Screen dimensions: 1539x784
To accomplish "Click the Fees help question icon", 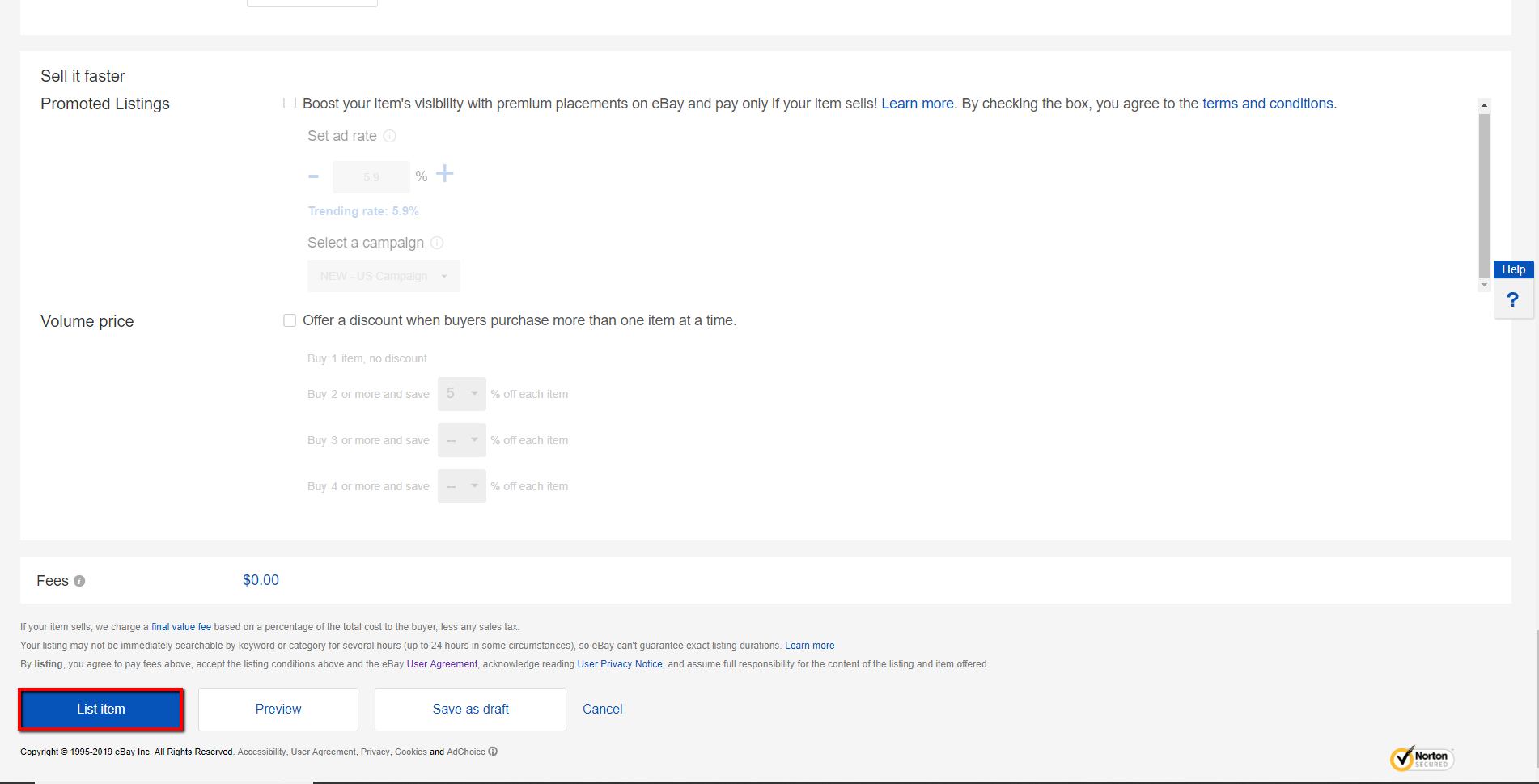I will [x=79, y=581].
